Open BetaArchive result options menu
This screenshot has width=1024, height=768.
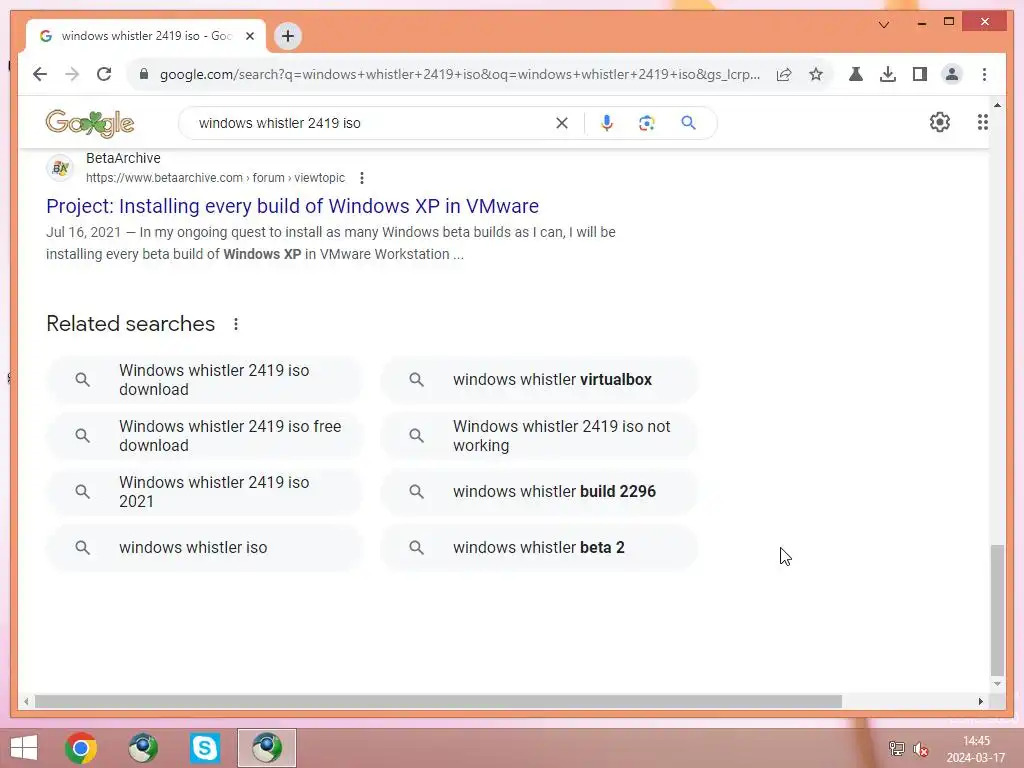pos(362,178)
